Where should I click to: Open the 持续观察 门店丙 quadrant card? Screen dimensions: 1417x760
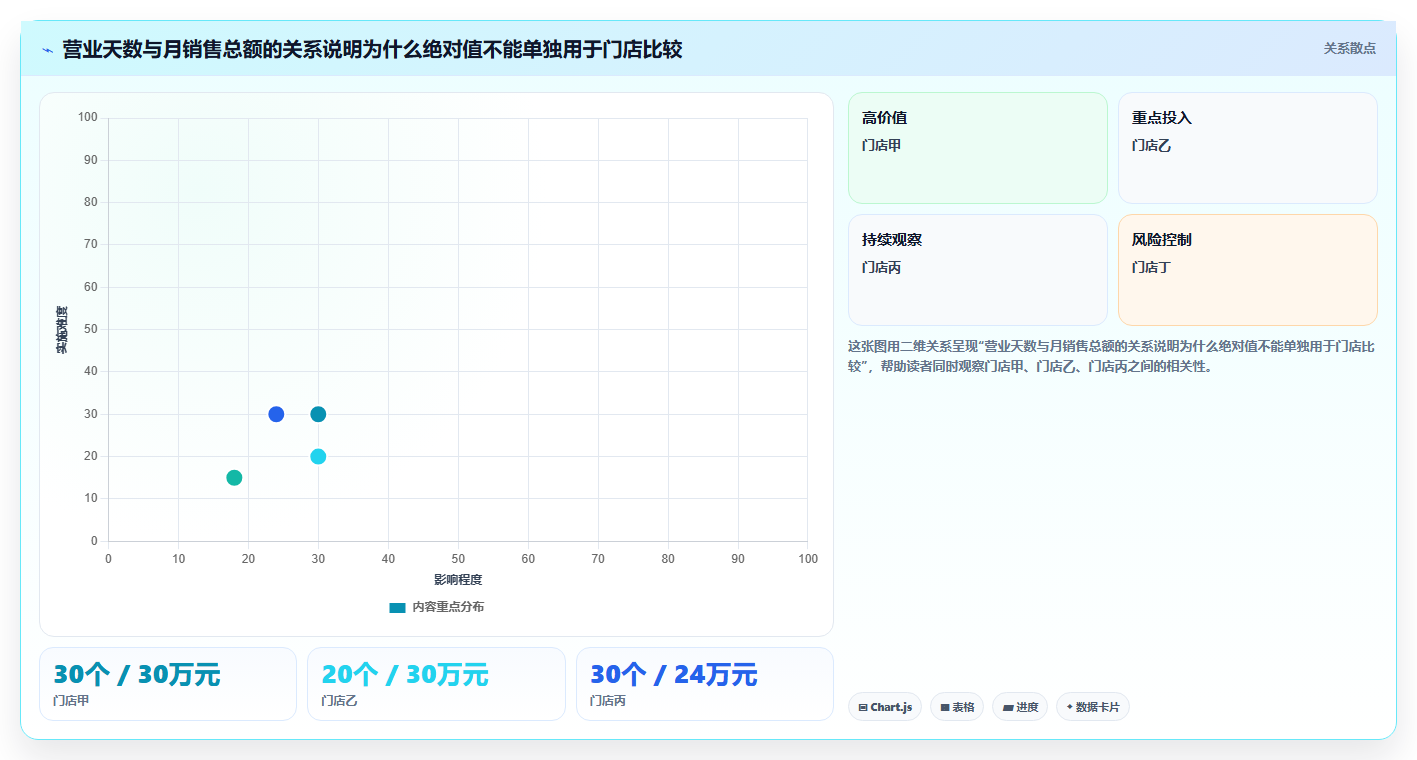click(x=978, y=270)
